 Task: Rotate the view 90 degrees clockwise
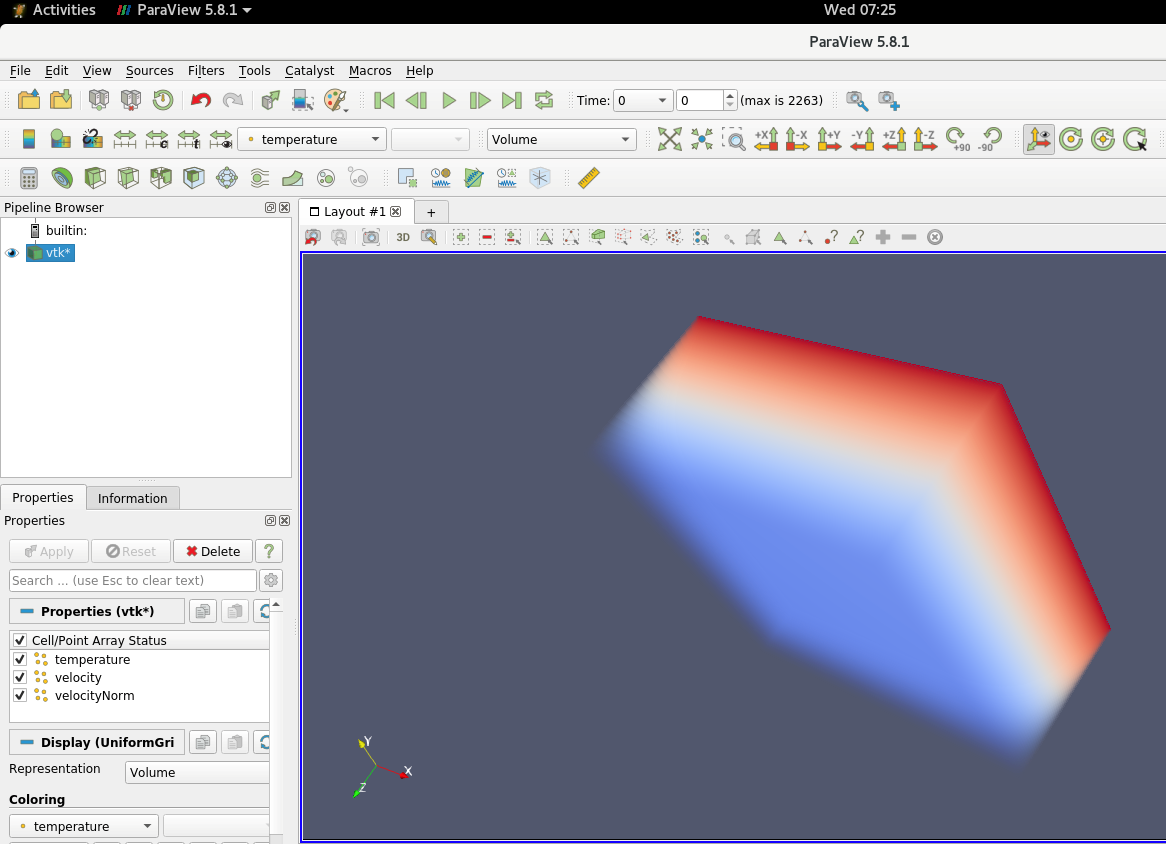958,140
